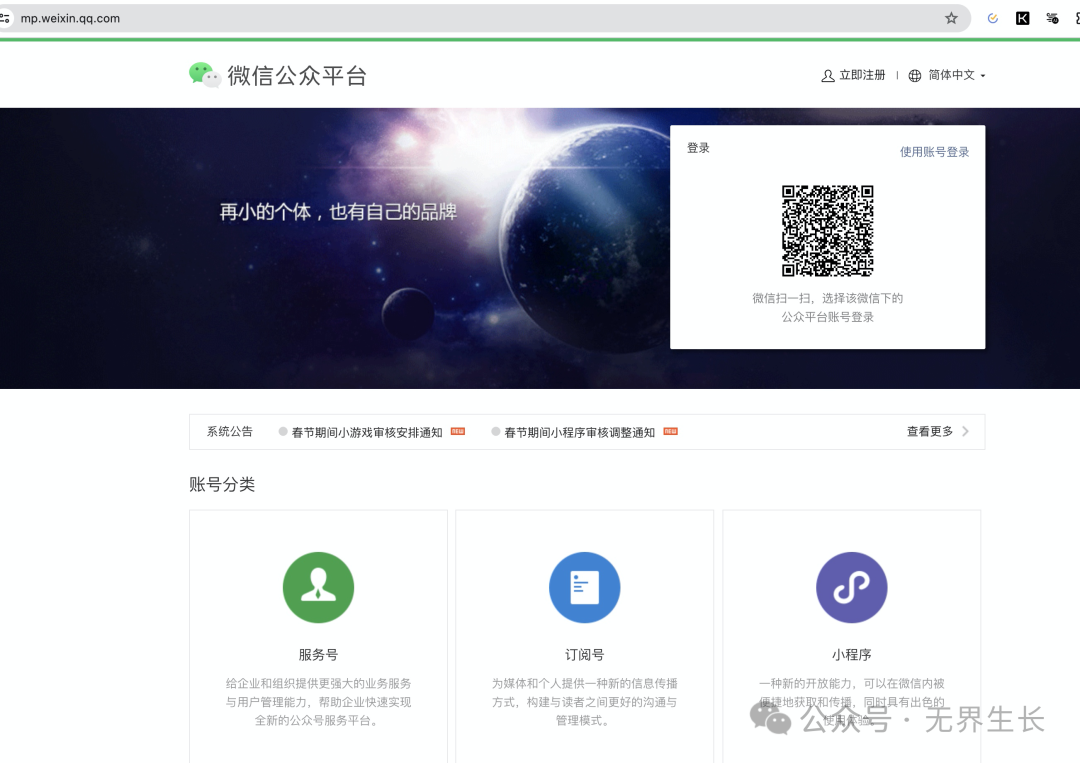The width and height of the screenshot is (1080, 763).
Task: Click the NEW badge after 小游戏审核安排通知
Action: [458, 431]
